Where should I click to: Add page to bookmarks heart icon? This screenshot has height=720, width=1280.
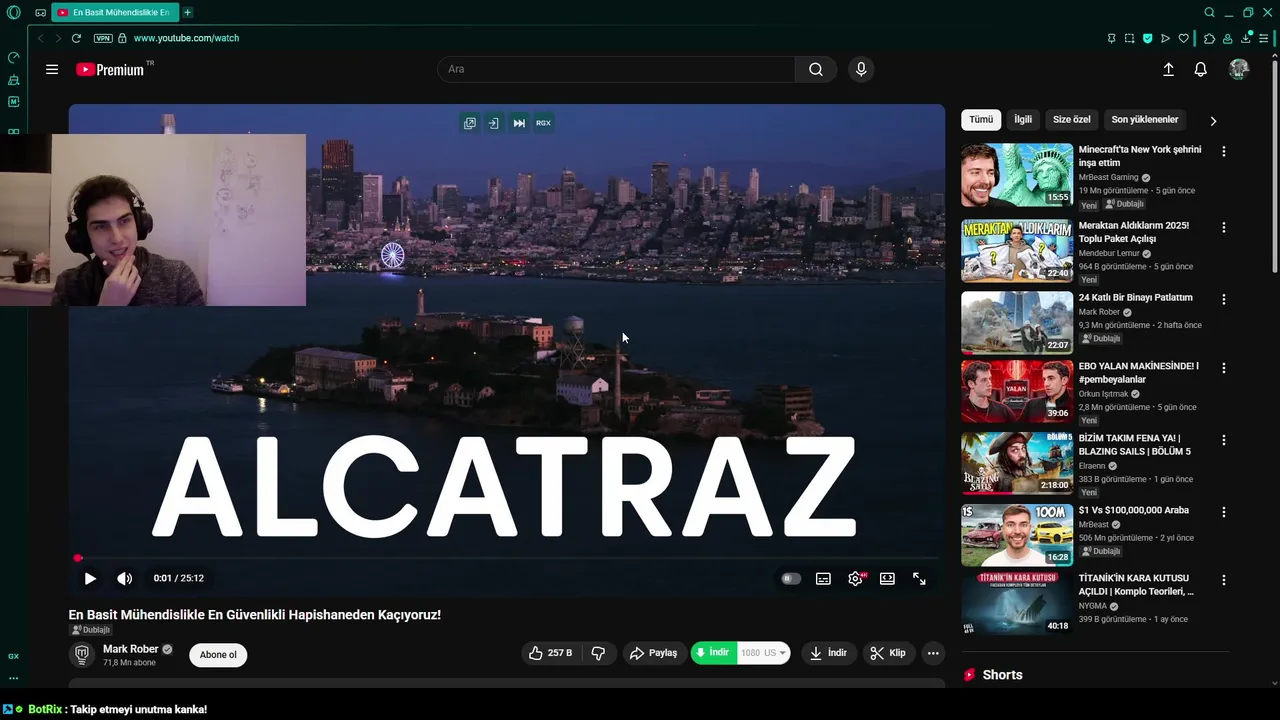click(x=1184, y=38)
